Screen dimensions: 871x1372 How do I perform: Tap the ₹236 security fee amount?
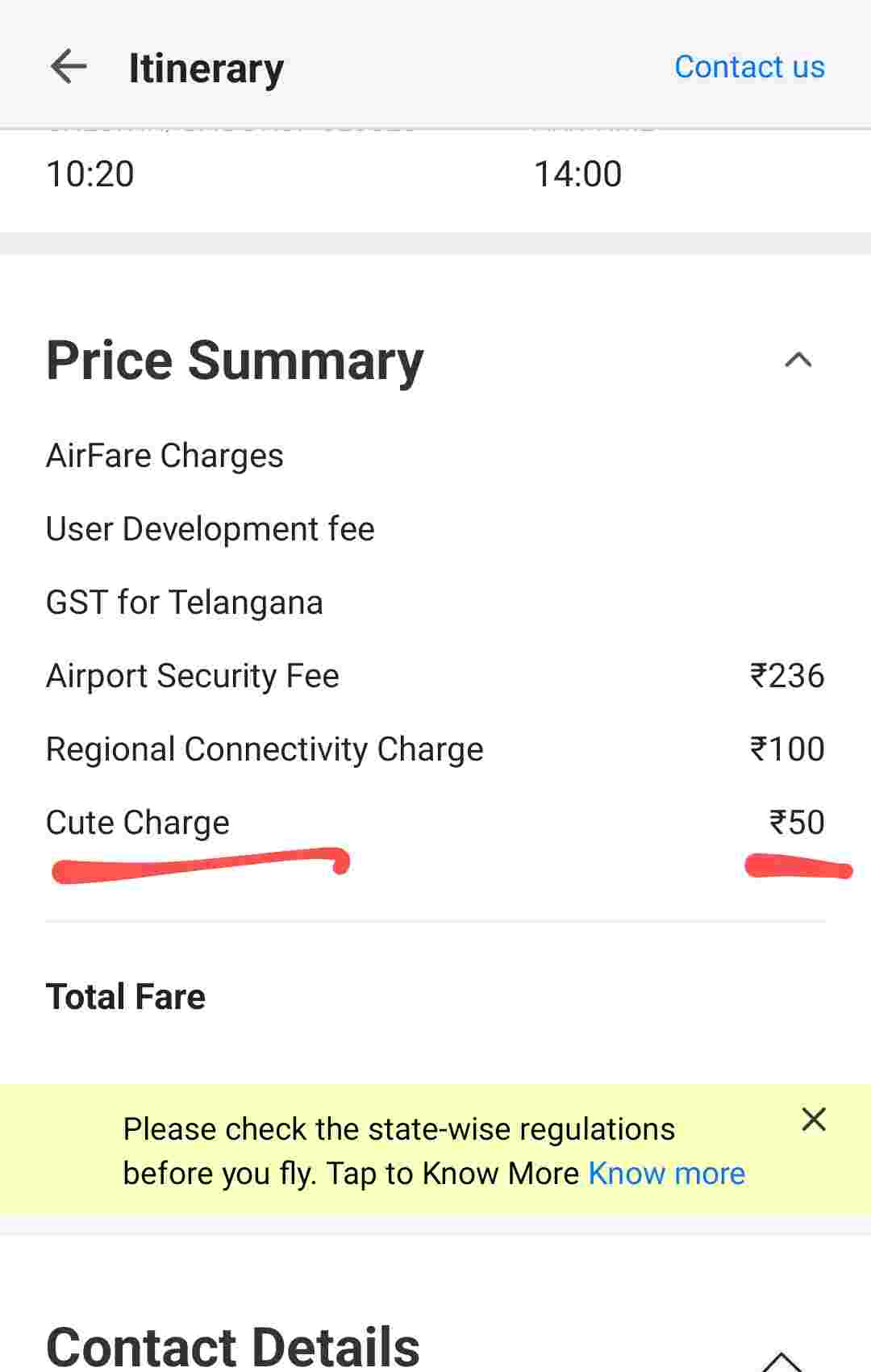click(x=787, y=676)
